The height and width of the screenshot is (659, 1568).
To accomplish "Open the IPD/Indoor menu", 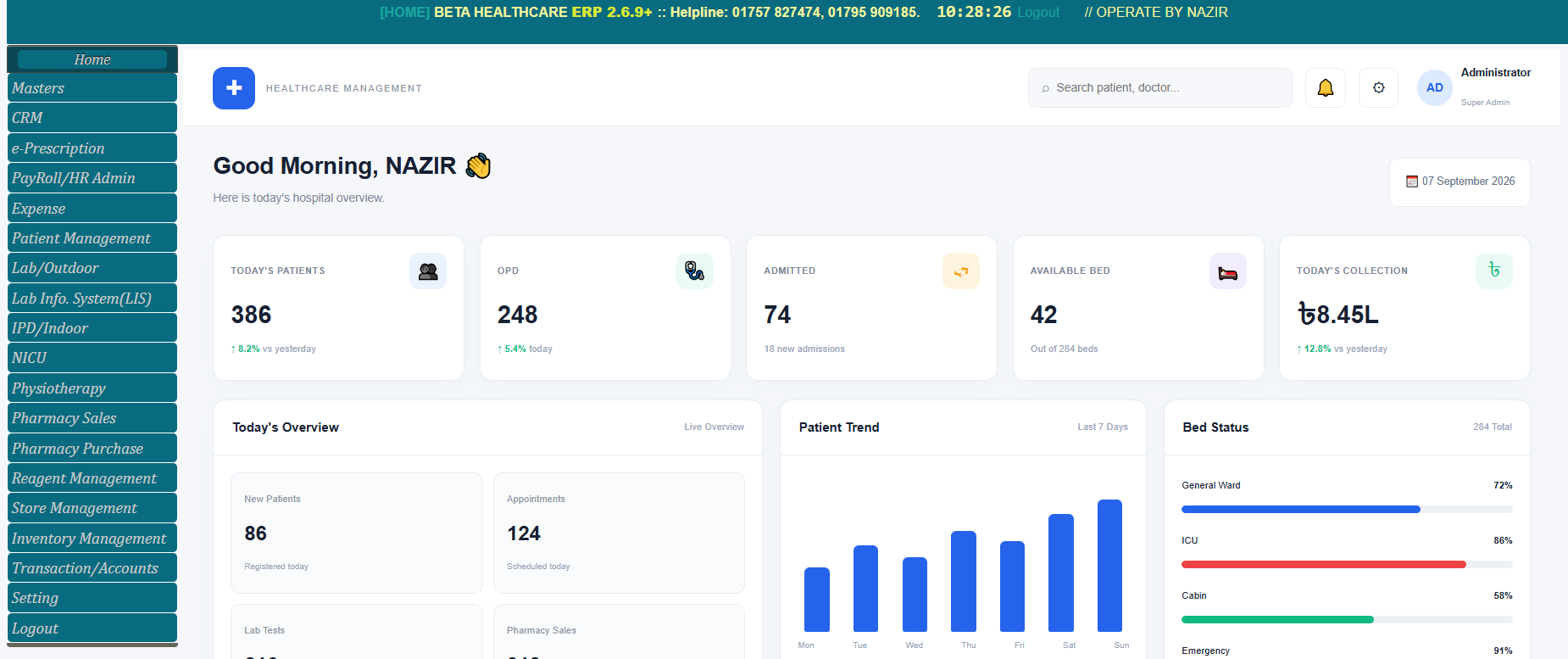I will 92,328.
